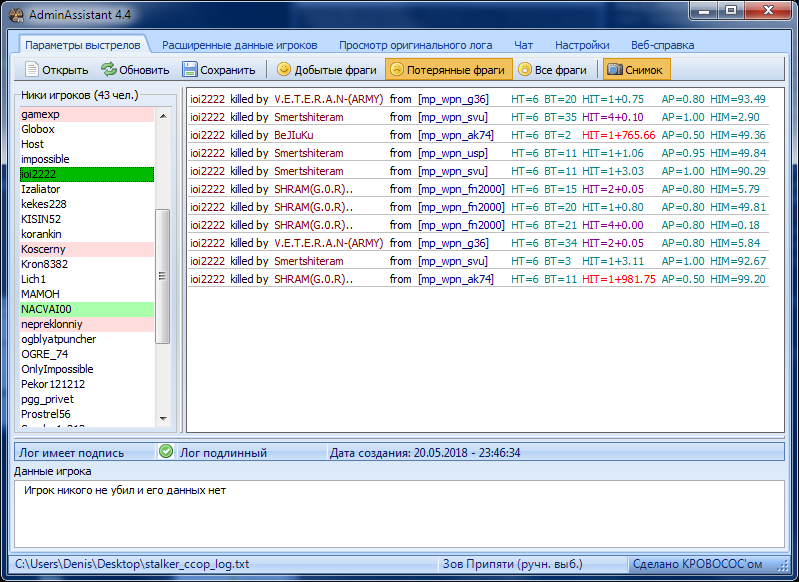Select player MAMOH in the list
The image size is (799, 582).
(87, 294)
